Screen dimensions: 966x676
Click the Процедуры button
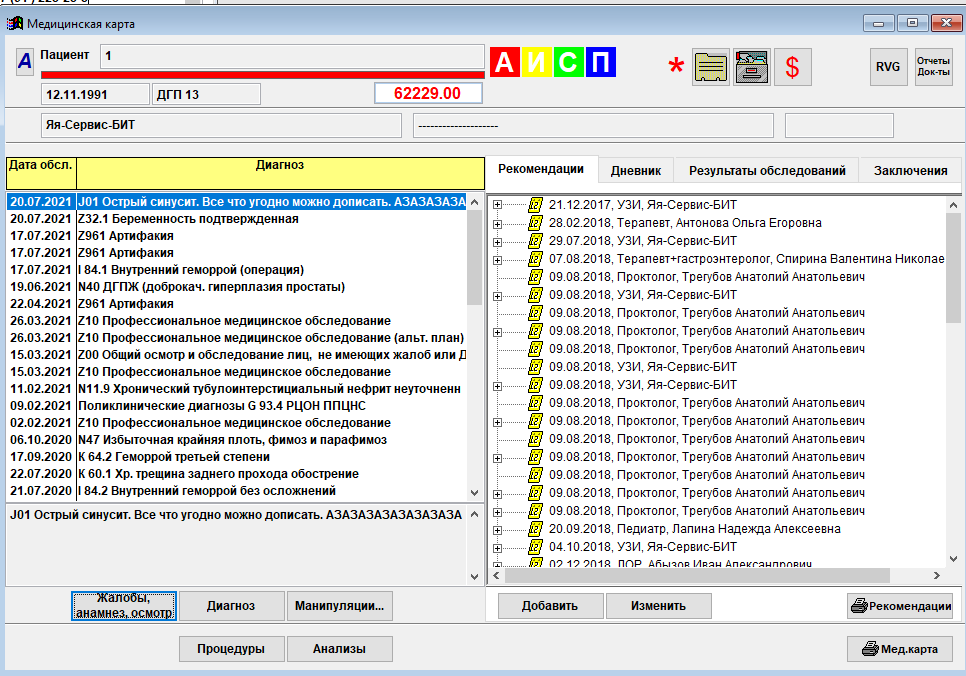[231, 649]
